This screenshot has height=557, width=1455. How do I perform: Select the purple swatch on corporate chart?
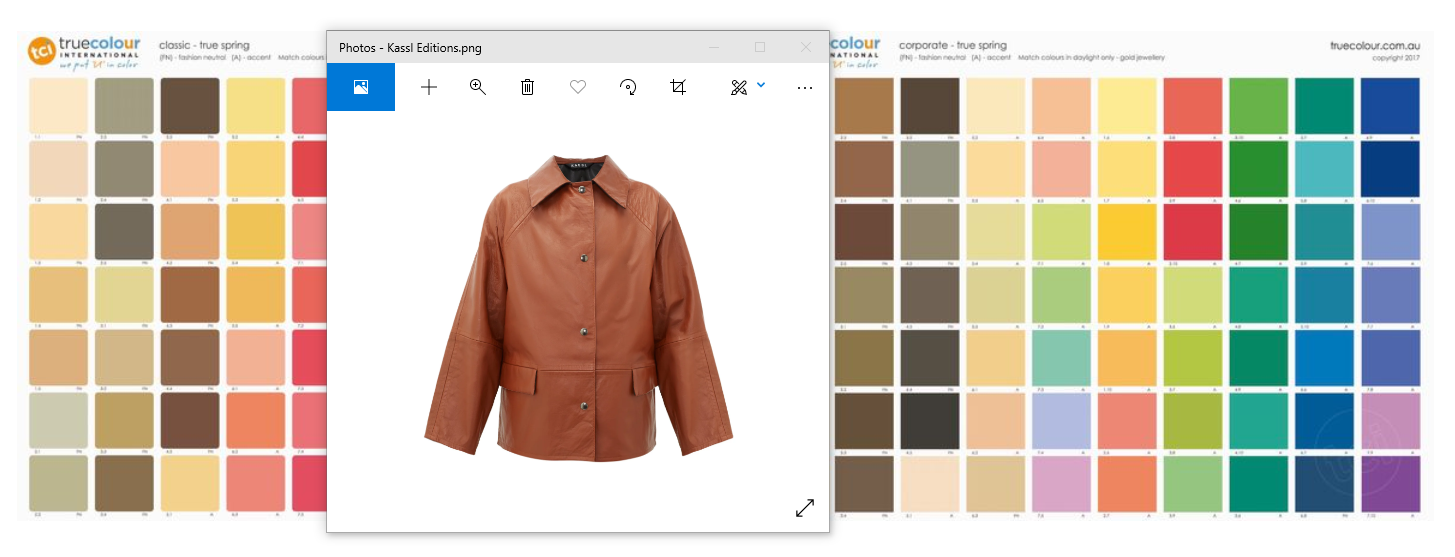pyautogui.click(x=1390, y=484)
